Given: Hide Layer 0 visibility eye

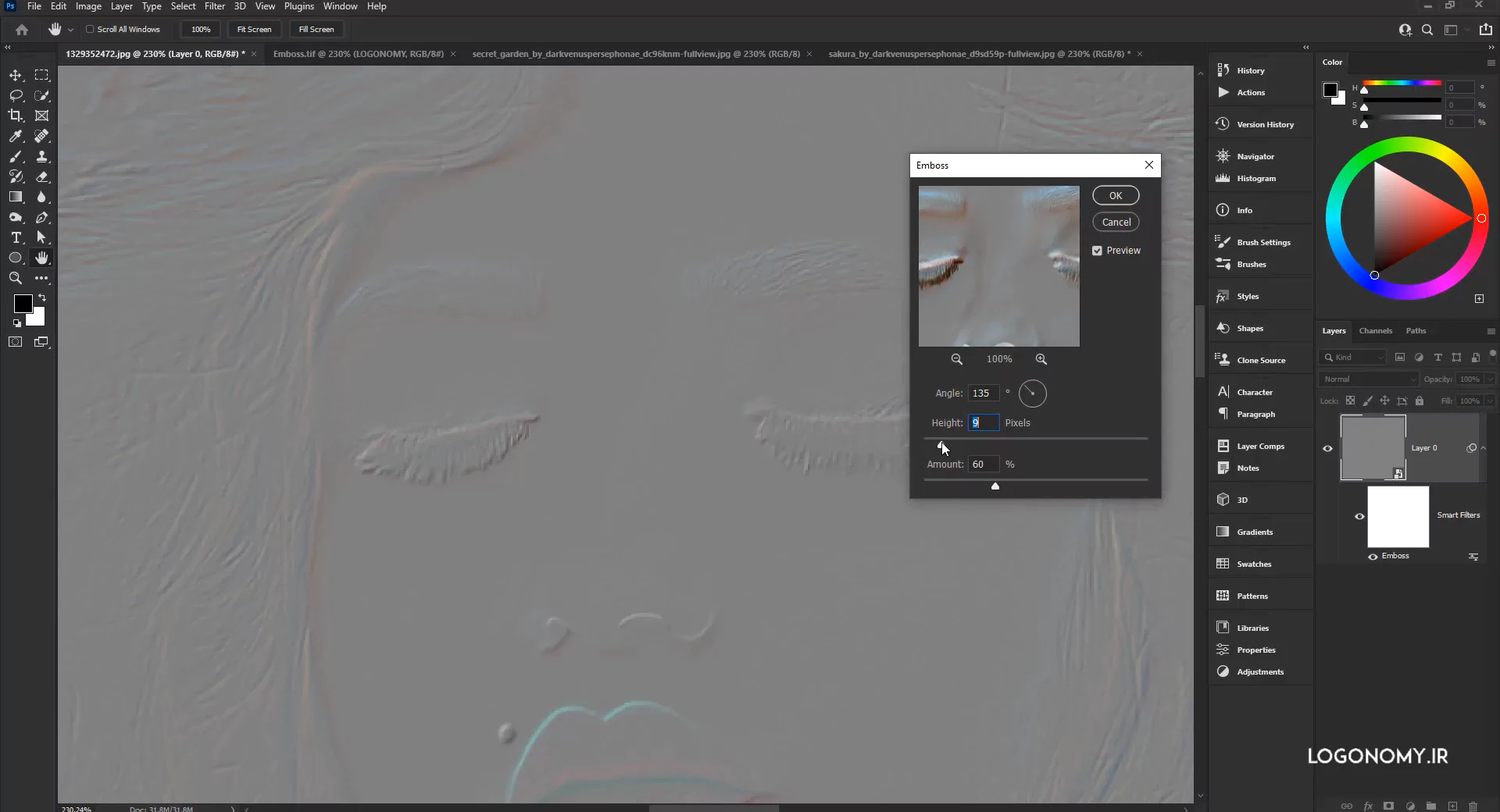Looking at the screenshot, I should (1327, 448).
